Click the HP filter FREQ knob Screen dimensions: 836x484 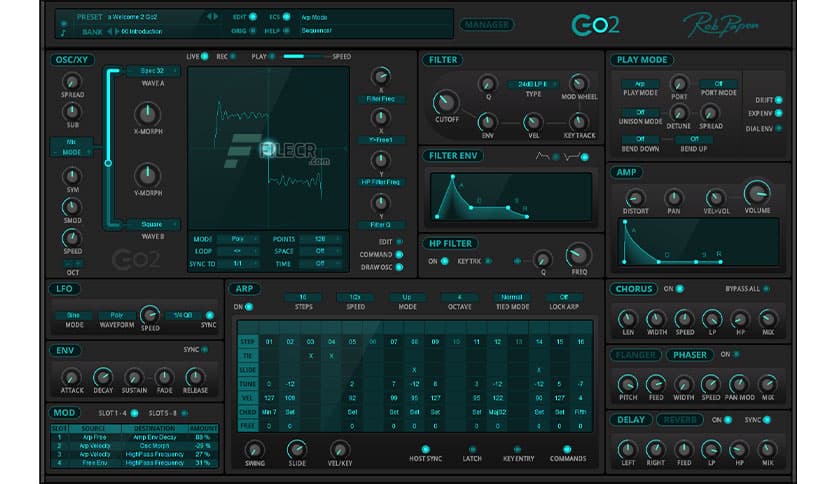coord(578,255)
